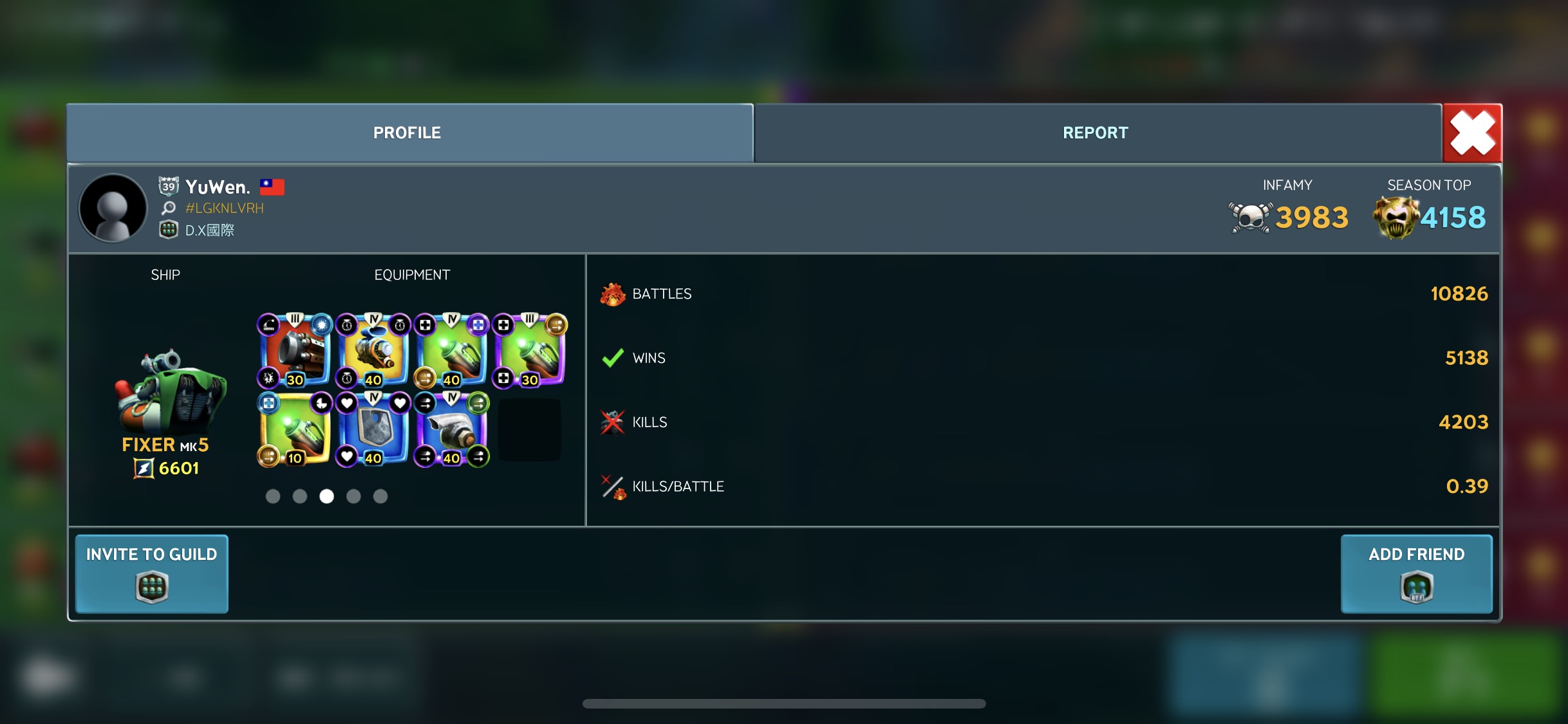
Task: Tap the Season Top 4158 medal icon
Action: [1395, 218]
